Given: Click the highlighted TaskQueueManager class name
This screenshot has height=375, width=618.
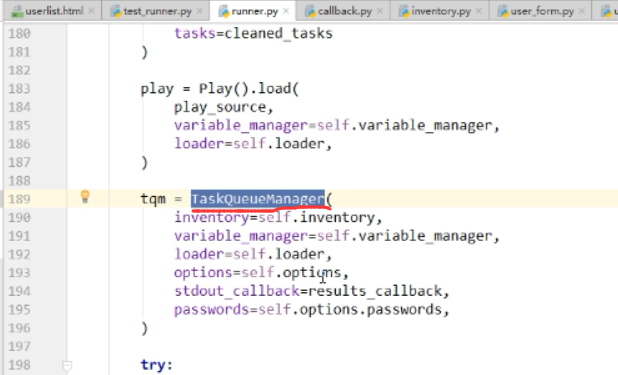Looking at the screenshot, I should coord(258,199).
